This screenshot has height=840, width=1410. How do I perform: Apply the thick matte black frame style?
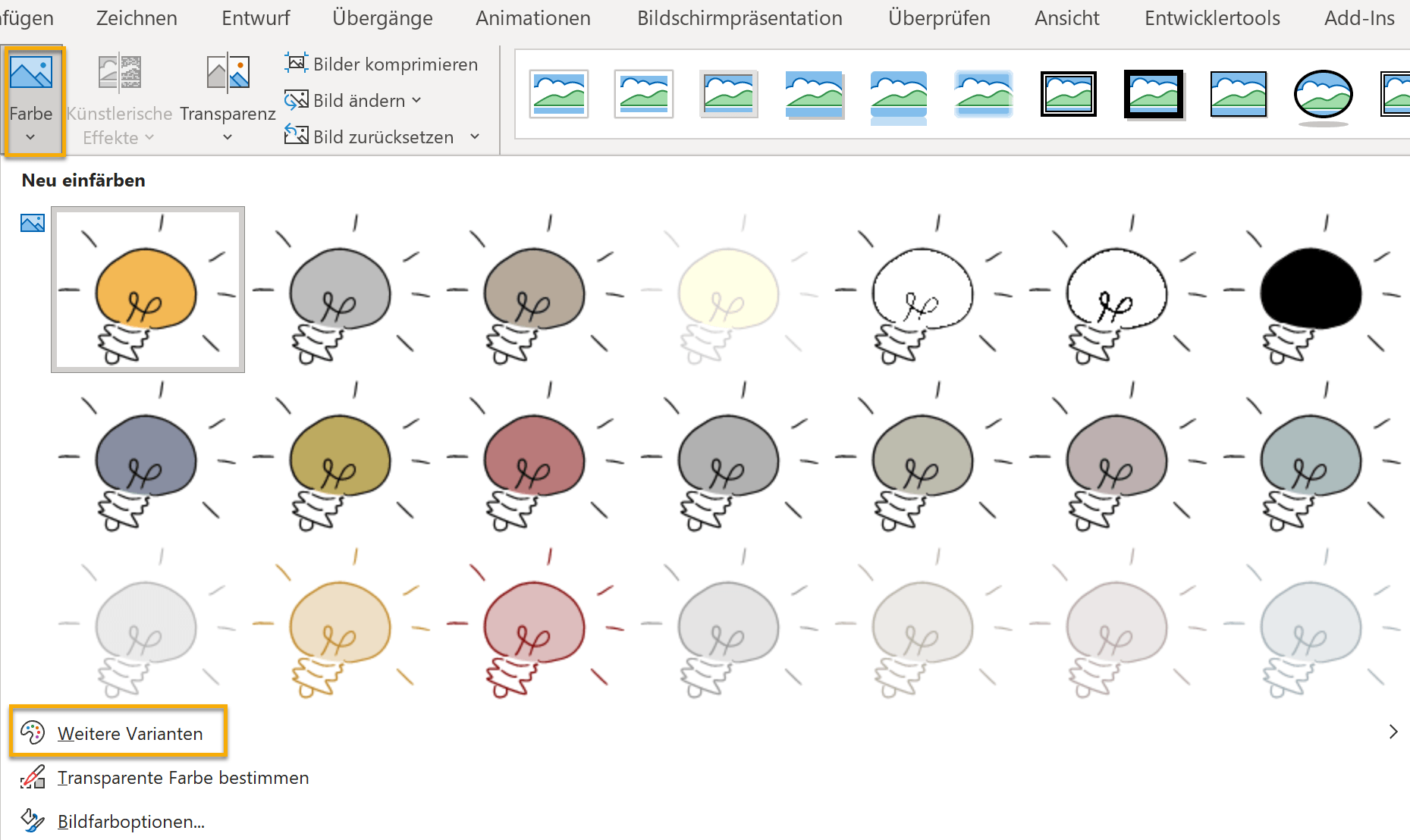point(1154,95)
